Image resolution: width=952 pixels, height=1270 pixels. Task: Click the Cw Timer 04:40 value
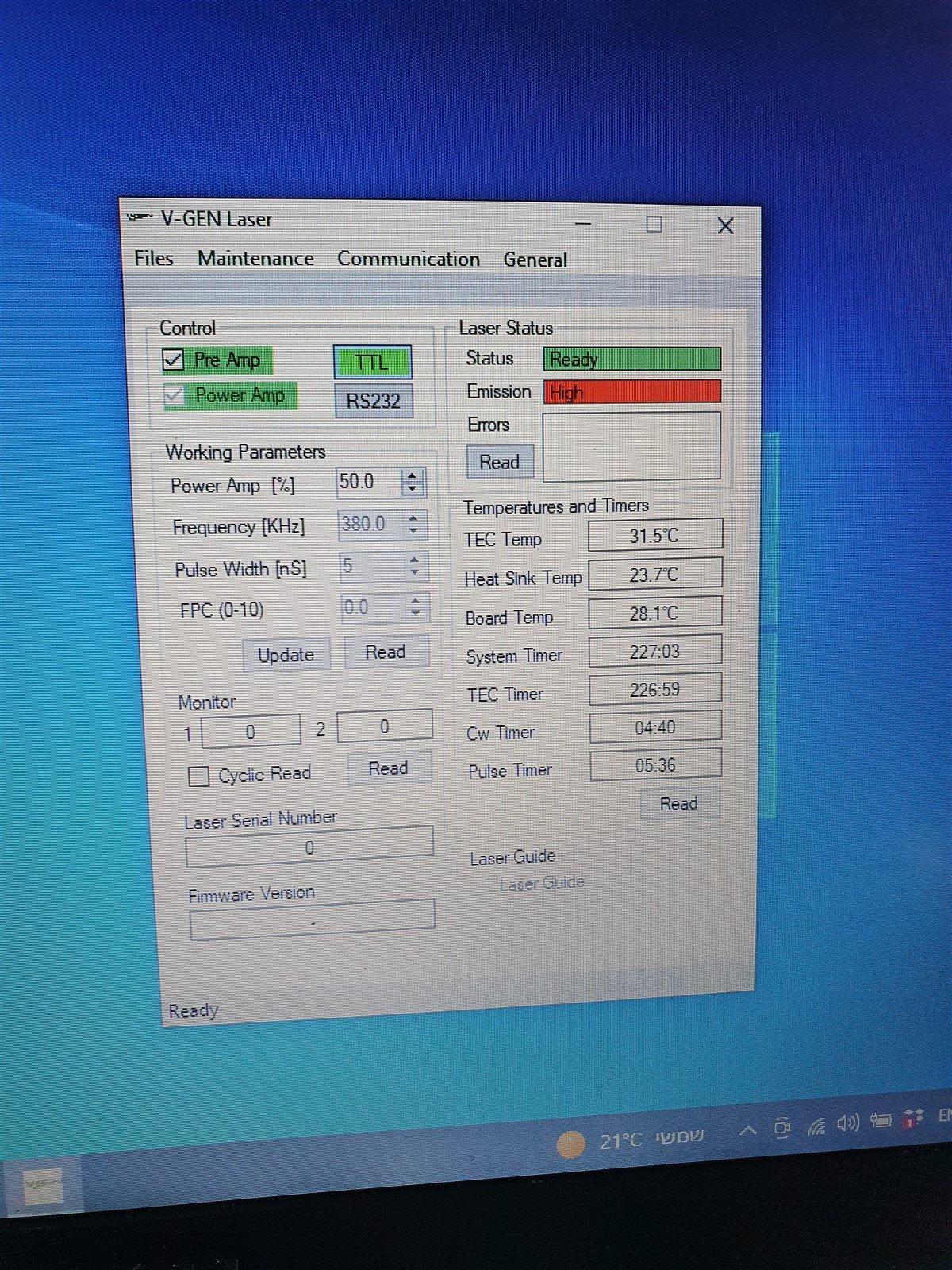655,727
